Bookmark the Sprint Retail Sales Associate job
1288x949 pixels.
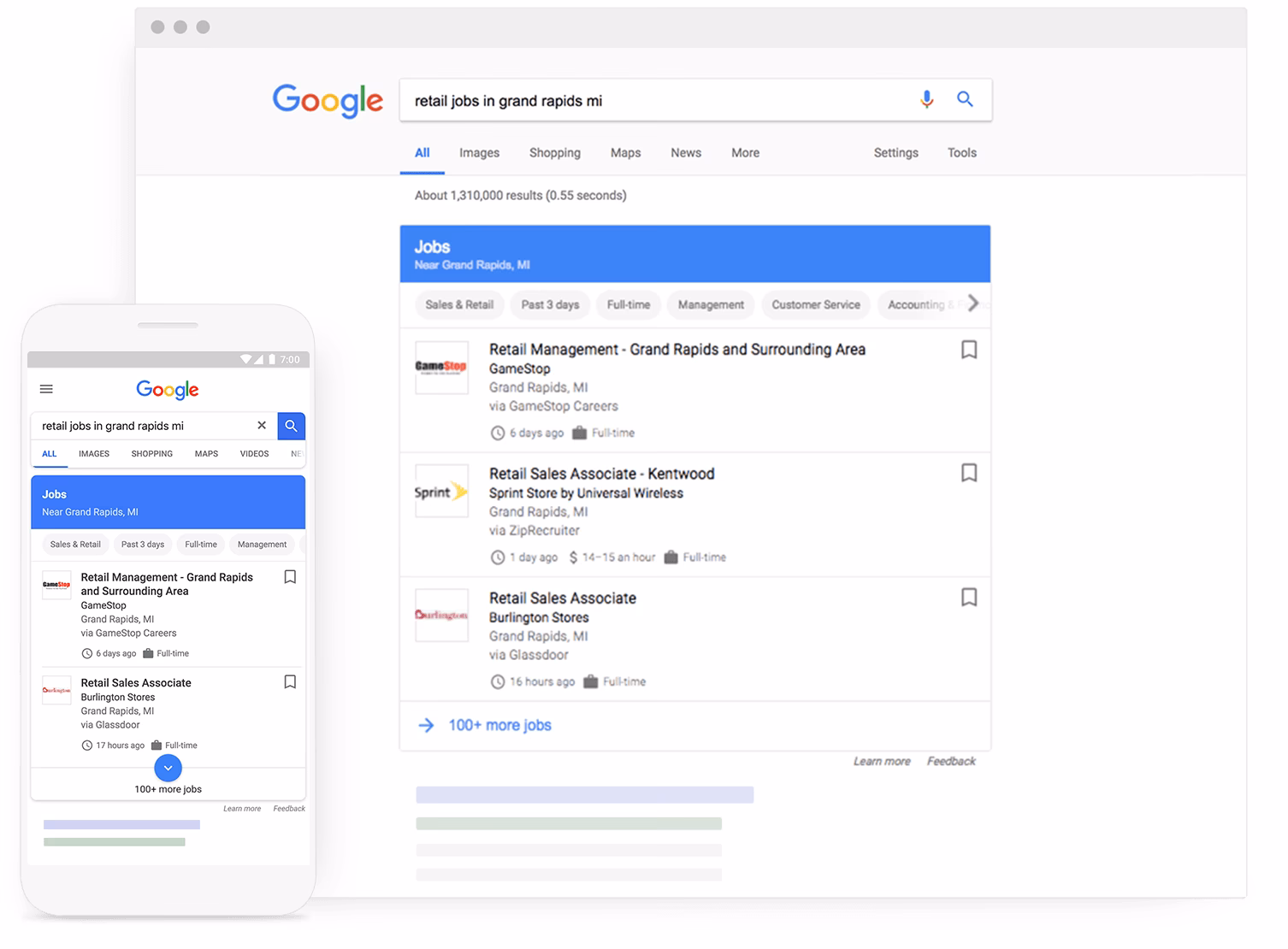pyautogui.click(x=969, y=473)
